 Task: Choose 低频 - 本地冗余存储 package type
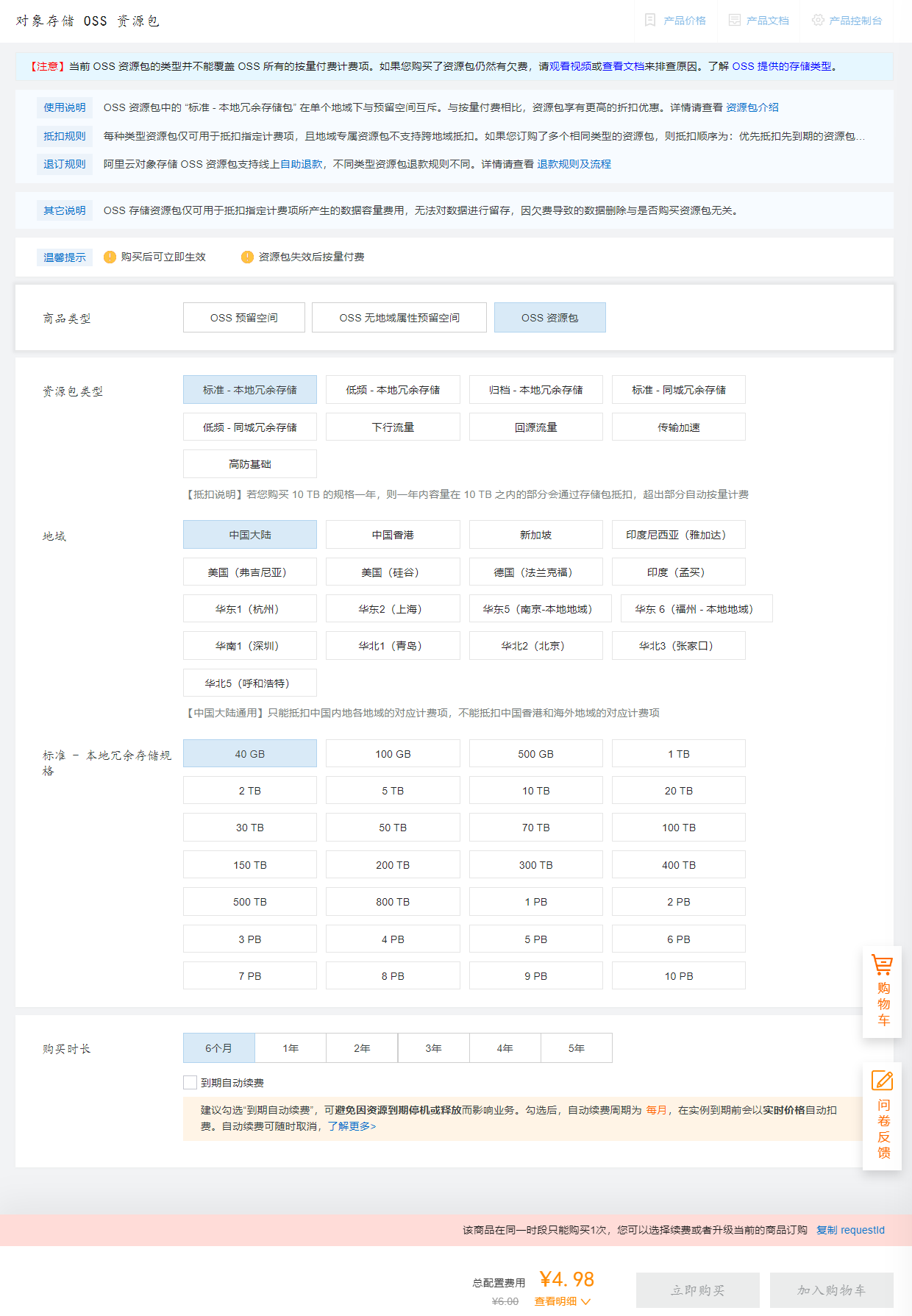pos(393,390)
